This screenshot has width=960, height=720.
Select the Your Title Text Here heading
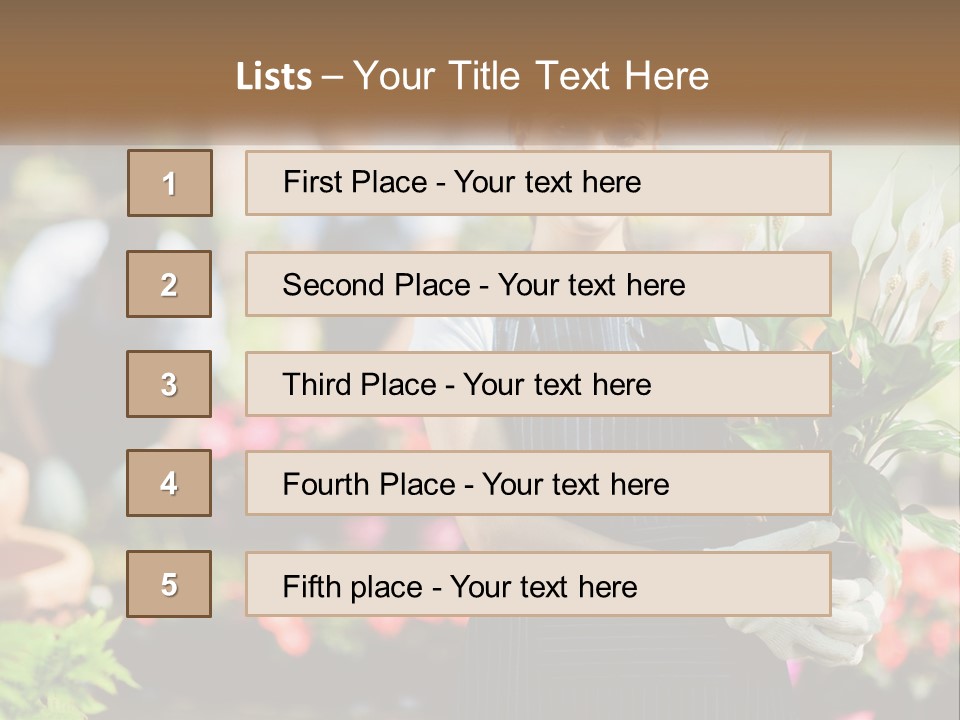pos(531,76)
